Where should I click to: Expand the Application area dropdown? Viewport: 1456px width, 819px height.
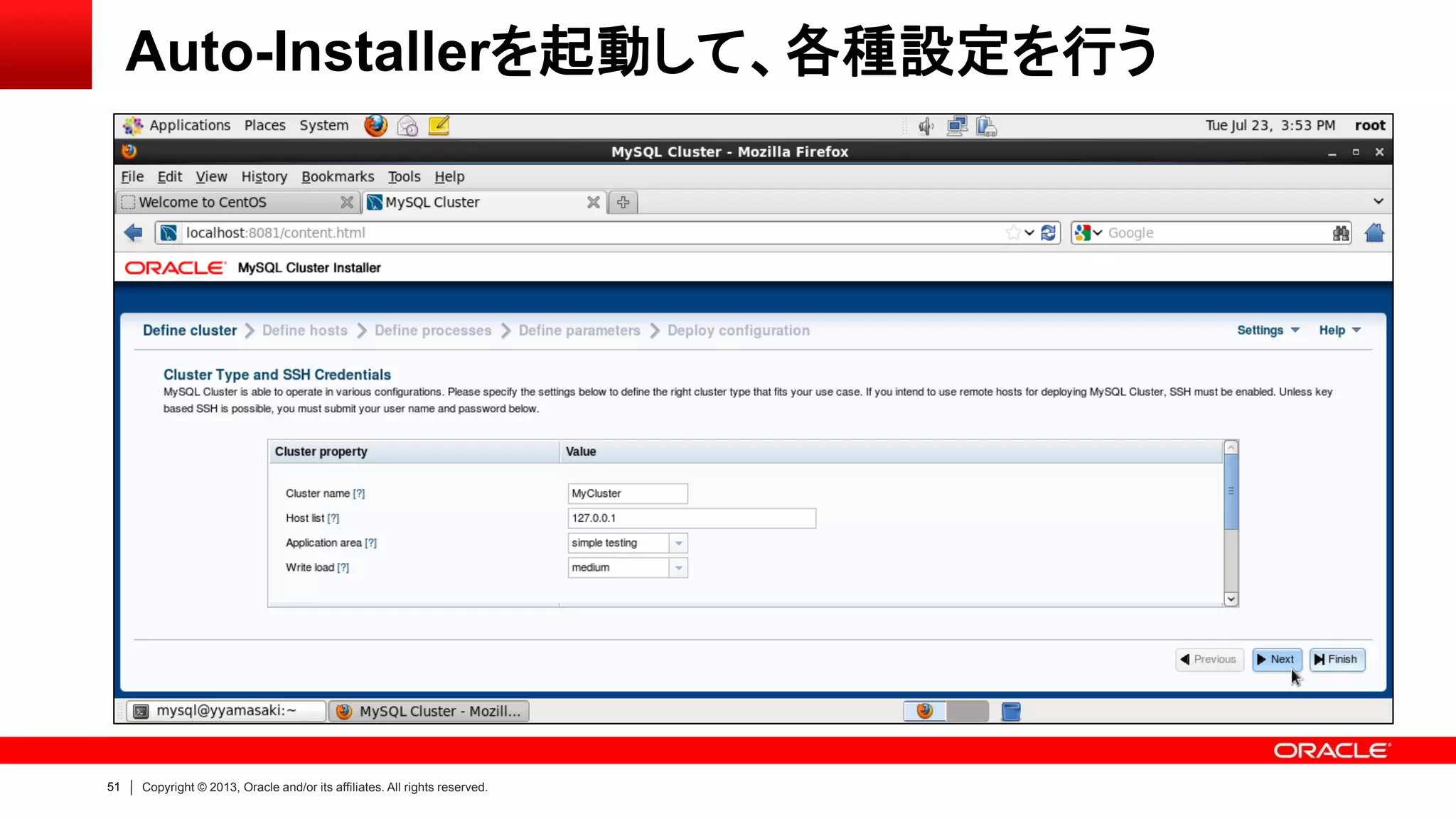tap(679, 543)
